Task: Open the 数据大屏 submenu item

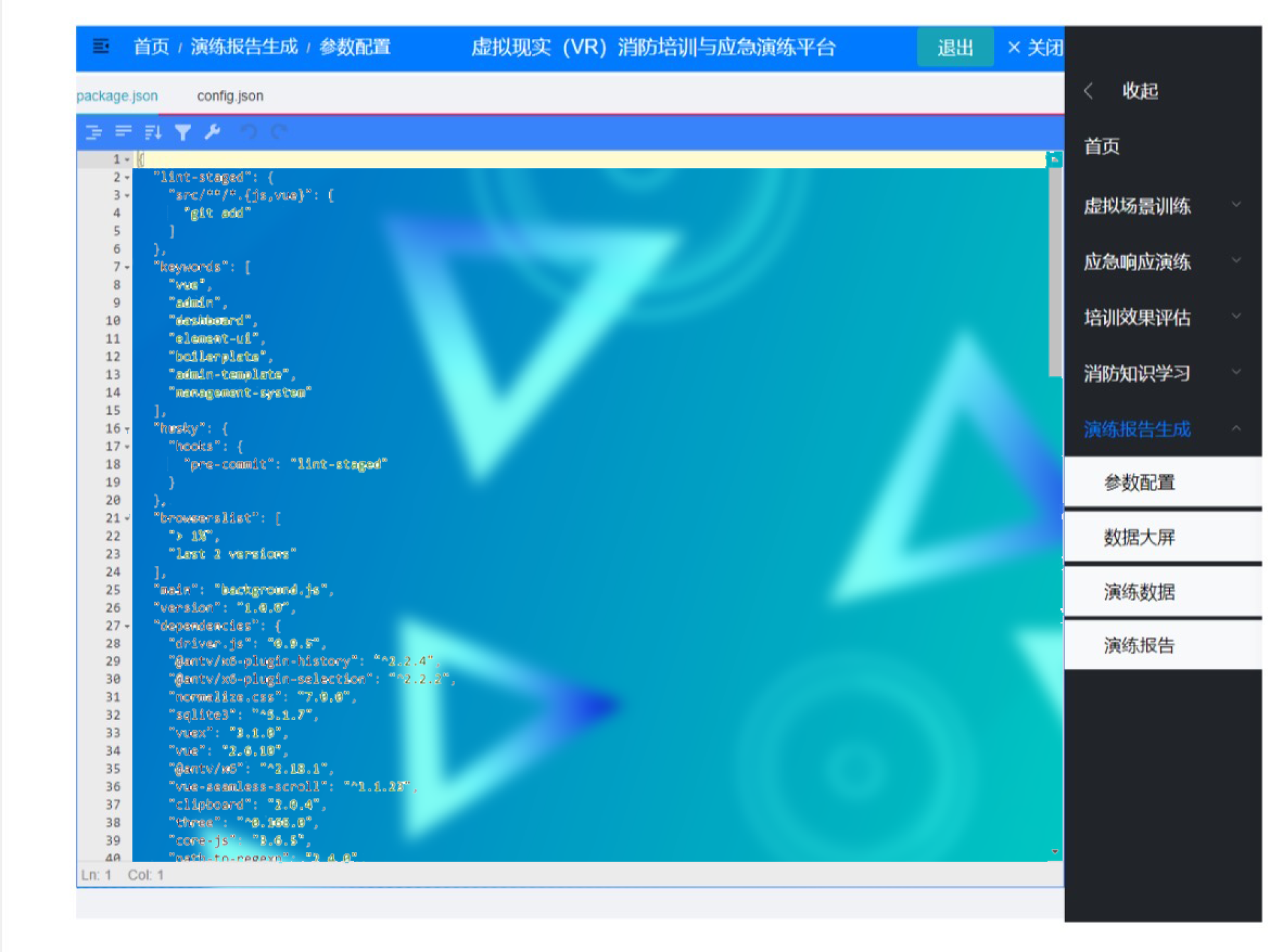Action: 1139,537
